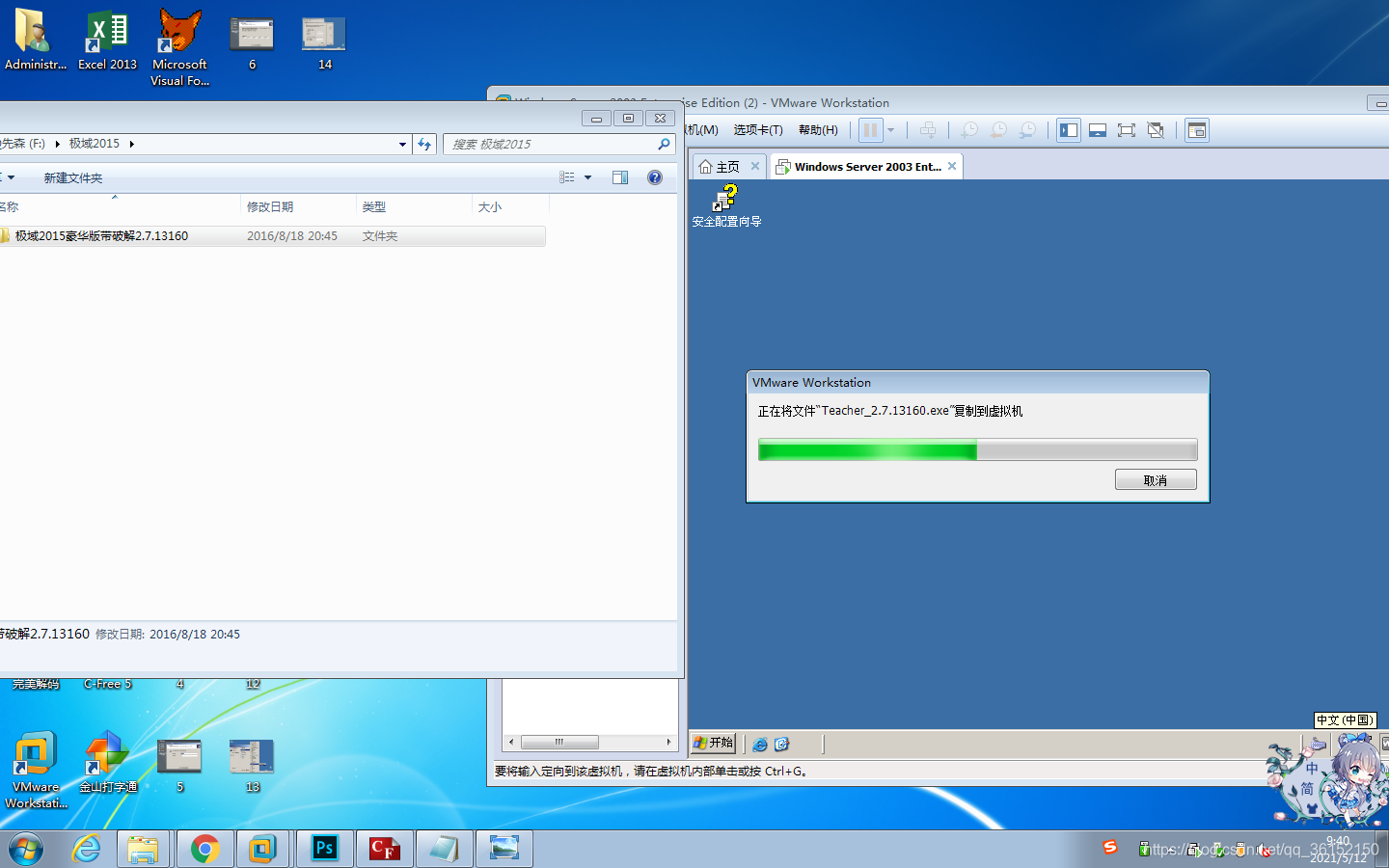Open the 帮助(H) menu in VMware

[818, 129]
